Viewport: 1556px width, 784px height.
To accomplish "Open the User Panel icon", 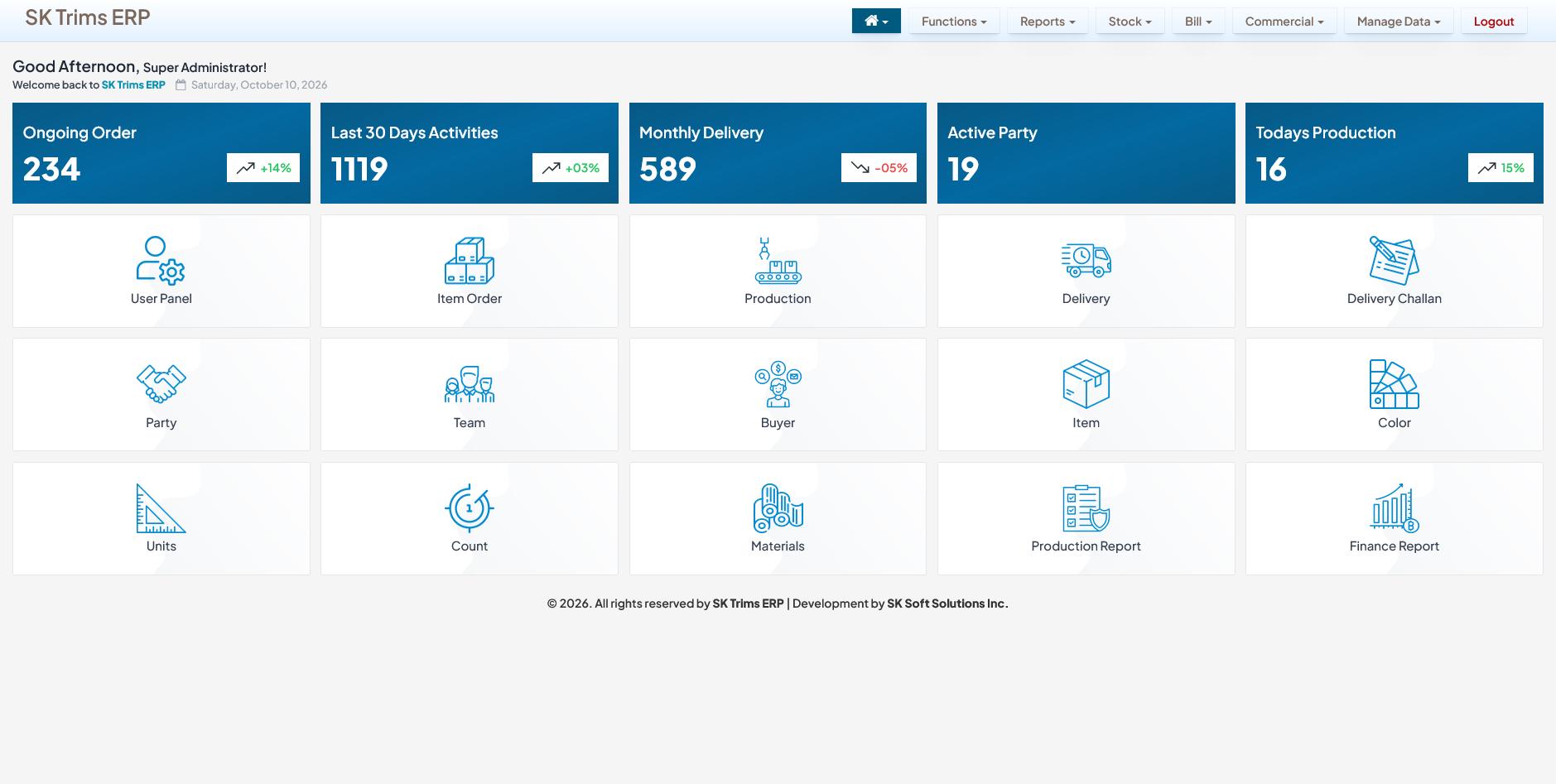I will click(161, 260).
